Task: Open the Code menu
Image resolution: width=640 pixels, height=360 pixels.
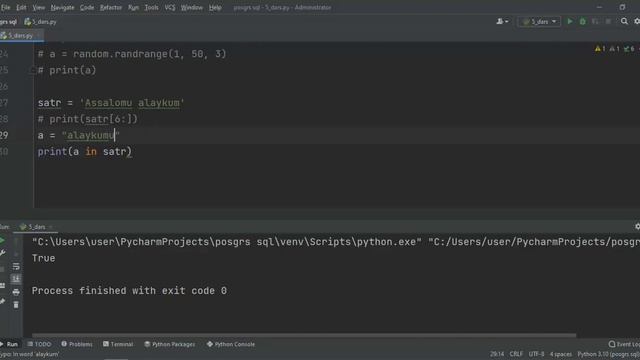Action: coord(87,7)
